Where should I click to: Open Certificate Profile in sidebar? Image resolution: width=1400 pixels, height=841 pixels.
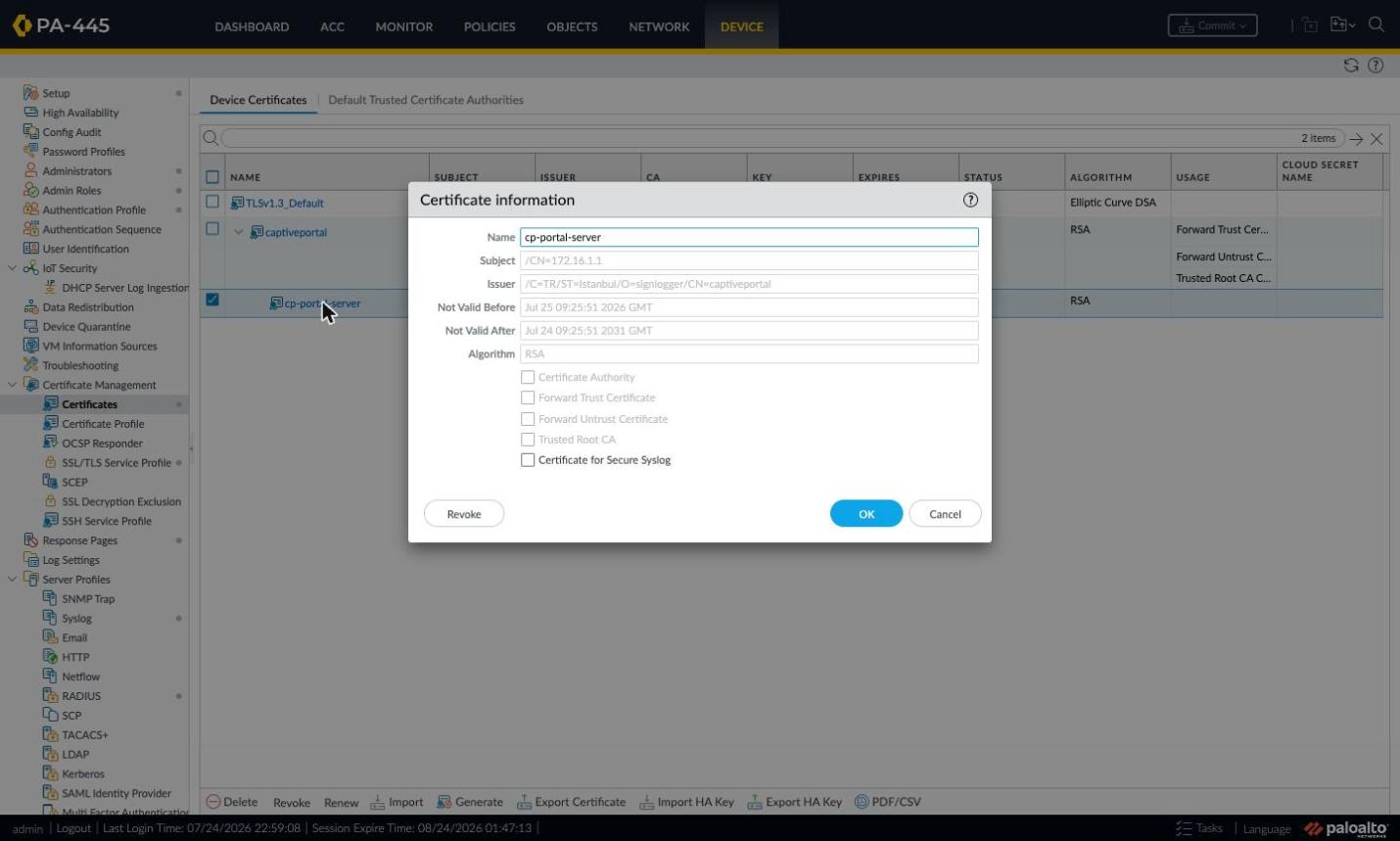click(103, 424)
